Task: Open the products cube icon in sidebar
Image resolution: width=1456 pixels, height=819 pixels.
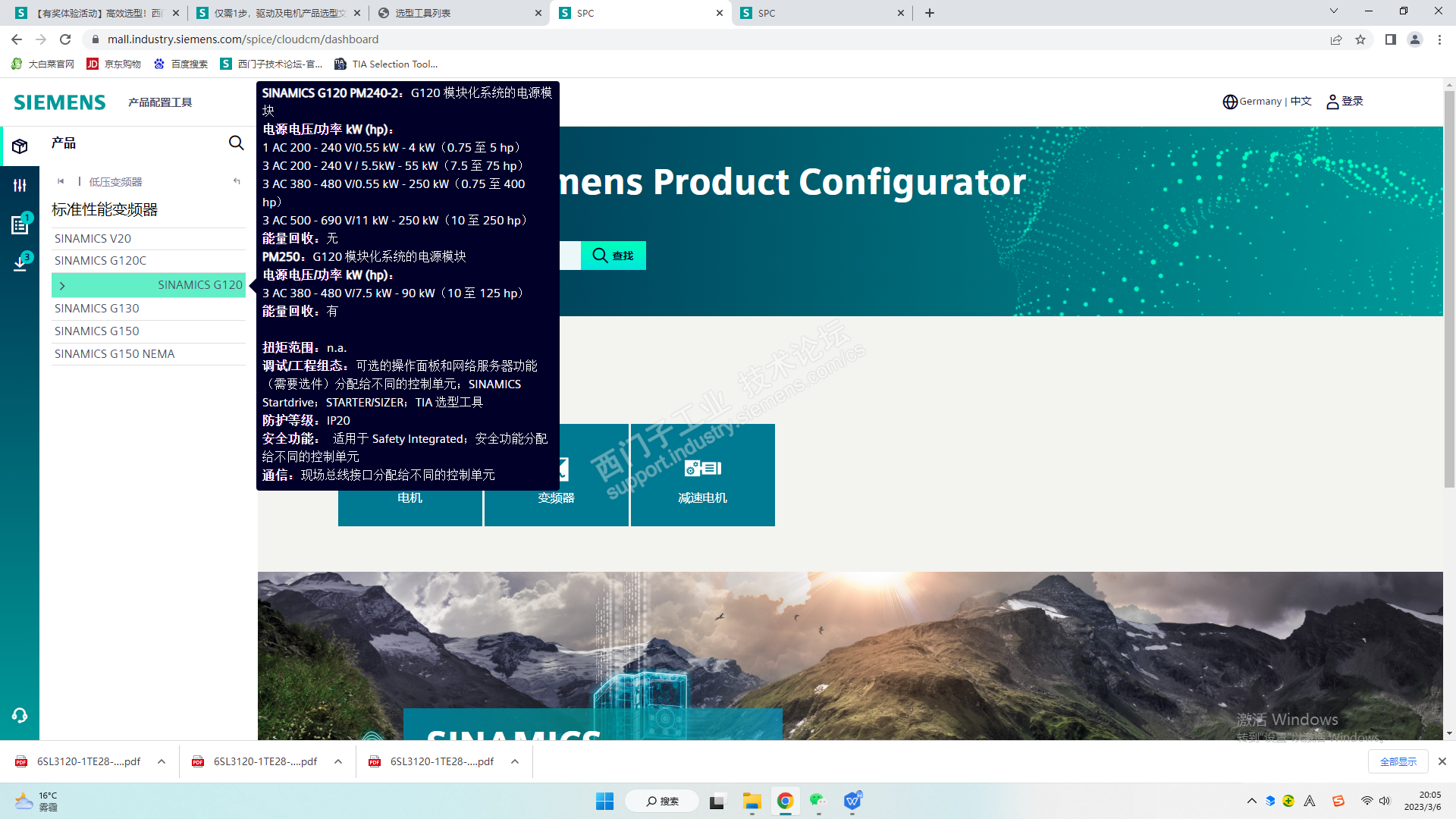Action: (x=20, y=146)
